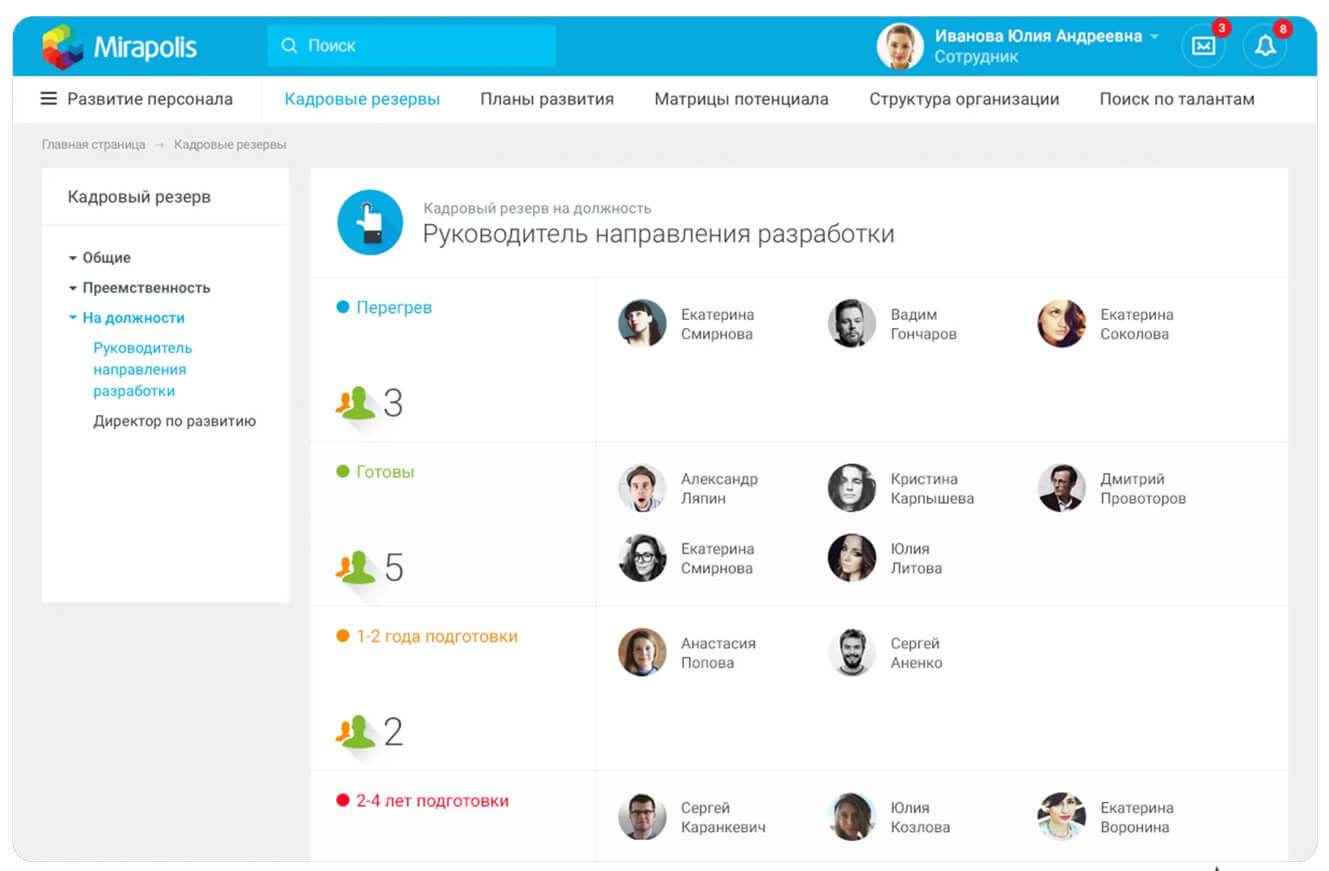This screenshot has height=871, width=1329.
Task: Open Кристина Карпышева's avatar
Action: pyautogui.click(x=852, y=488)
